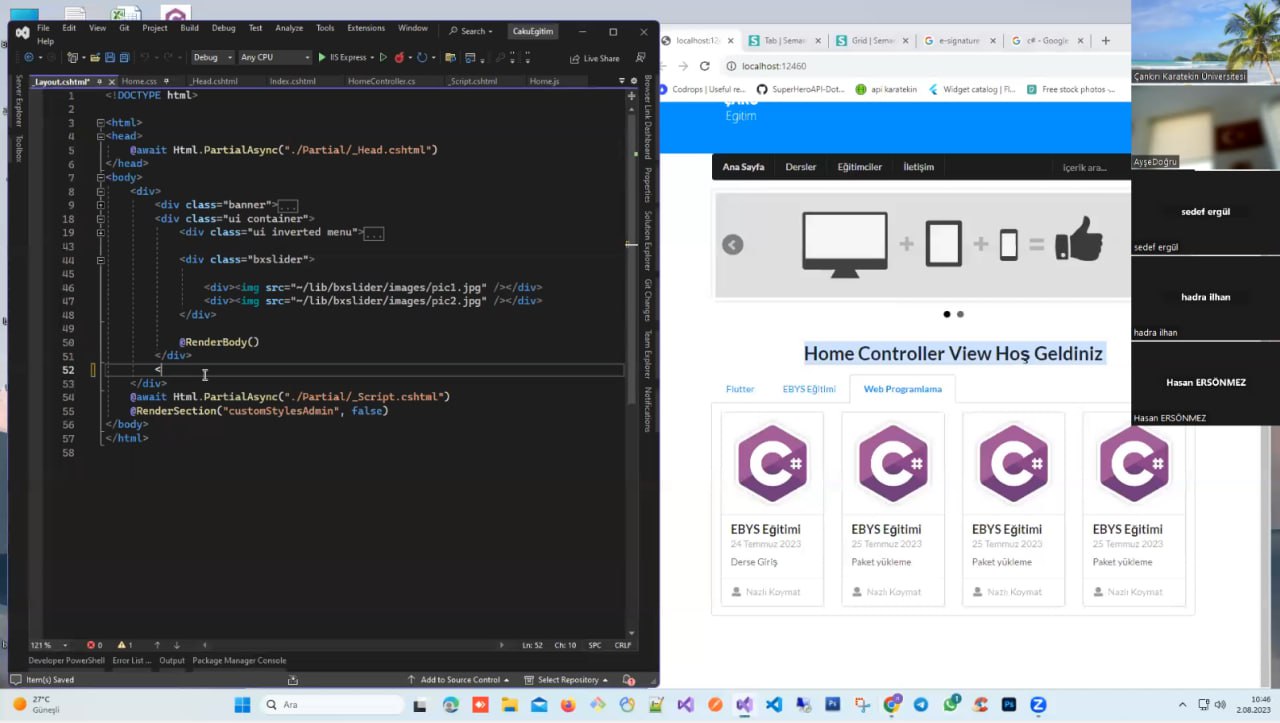This screenshot has width=1280, height=723.
Task: Switch to the HomeController.cs tab
Action: (x=381, y=81)
